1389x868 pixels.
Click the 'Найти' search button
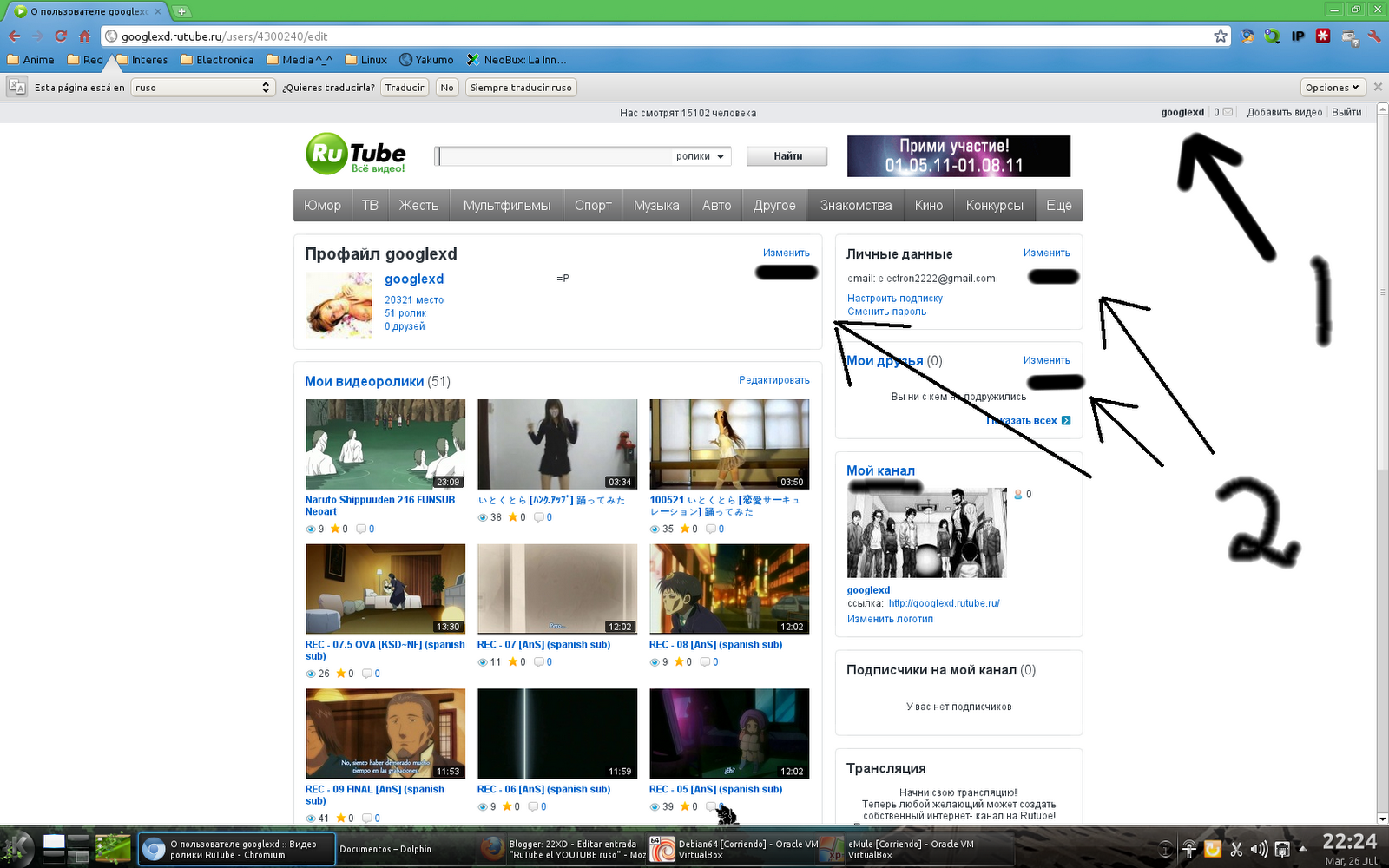[x=786, y=156]
